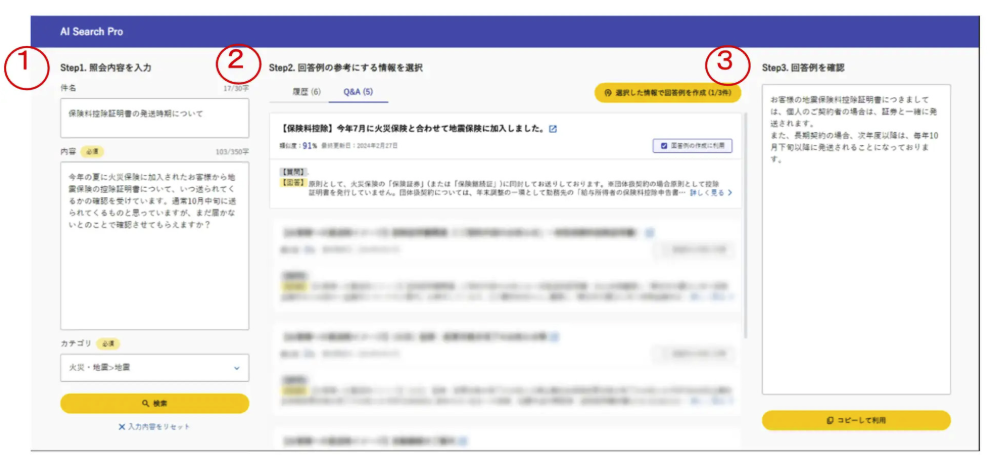
Task: Click into the 件名 subject input field
Action: (x=154, y=117)
